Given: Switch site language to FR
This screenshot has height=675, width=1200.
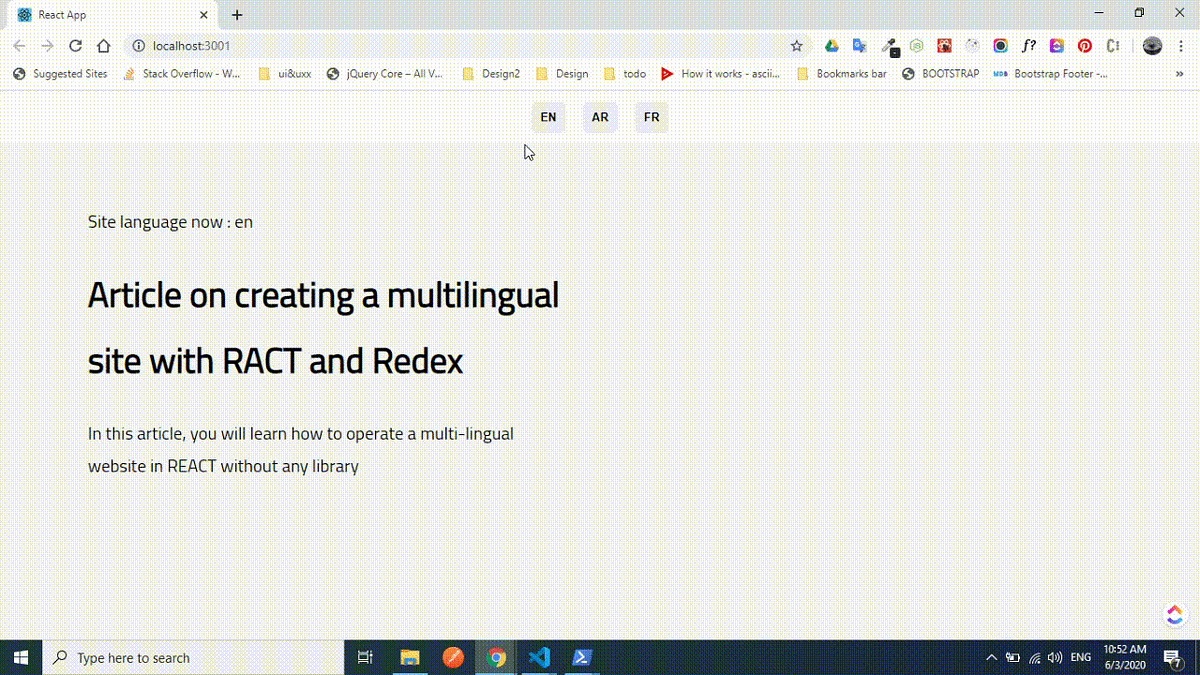Looking at the screenshot, I should (652, 117).
